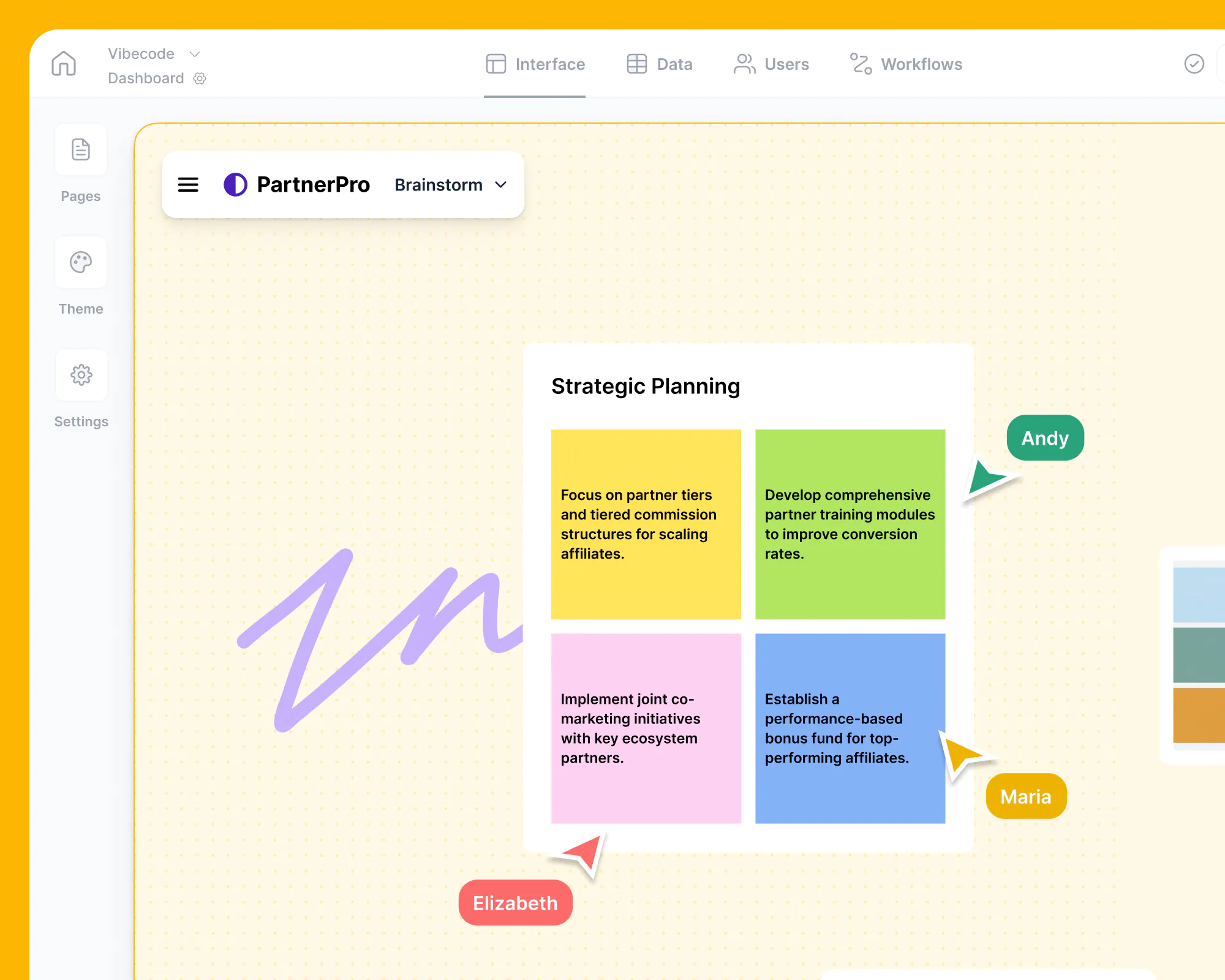The width and height of the screenshot is (1225, 980).
Task: Select the yellow partner tiers sticky note
Action: click(646, 524)
